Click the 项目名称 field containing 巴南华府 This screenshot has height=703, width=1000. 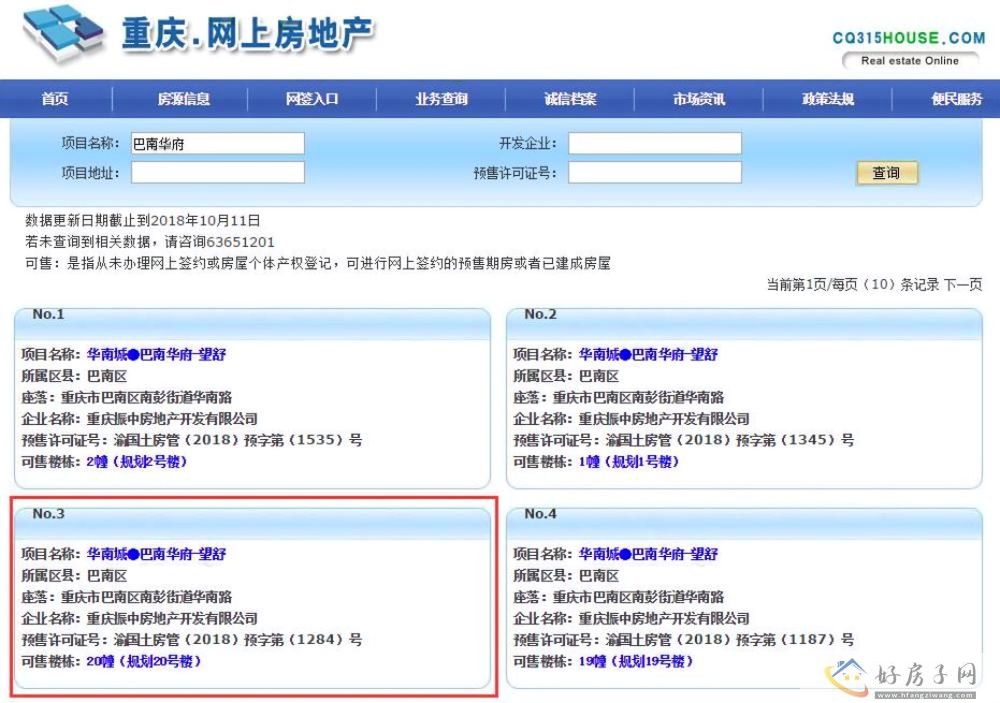pos(217,144)
